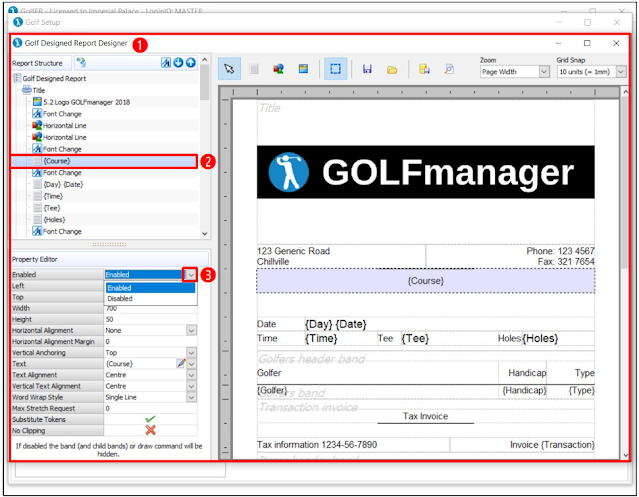The height and width of the screenshot is (497, 639).
Task: Open Vertical Anchoring dropdown showing Top
Action: point(191,352)
